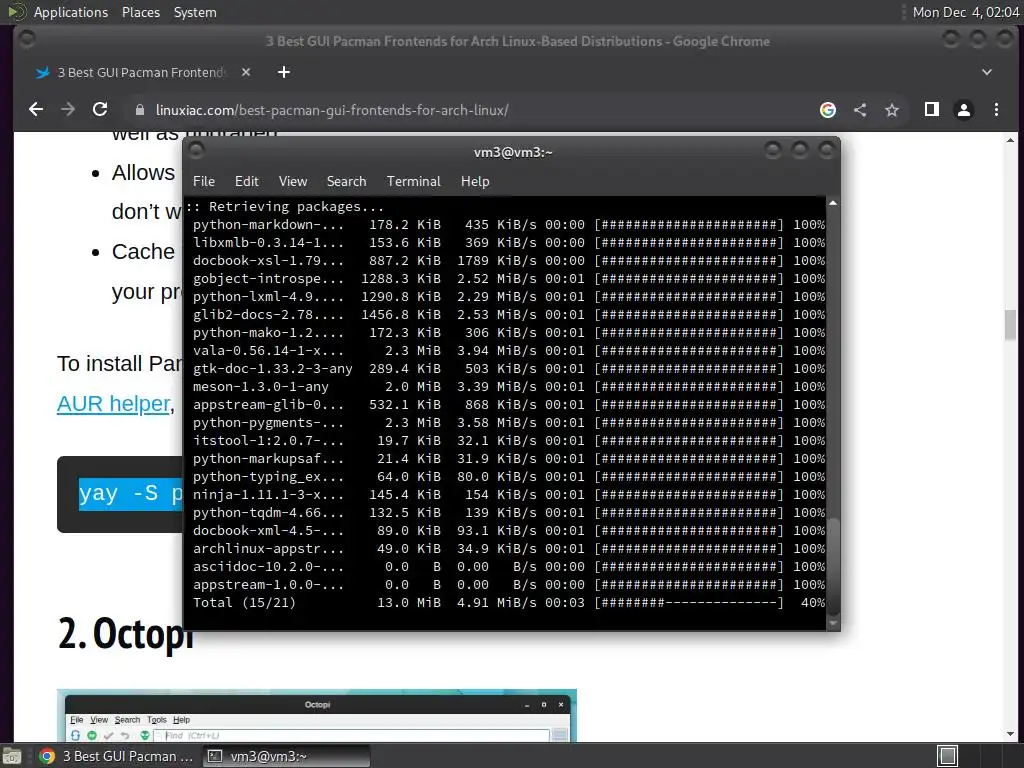Click the 'gtk-doc-1.33.2-3-any' terminal row

pos(509,369)
